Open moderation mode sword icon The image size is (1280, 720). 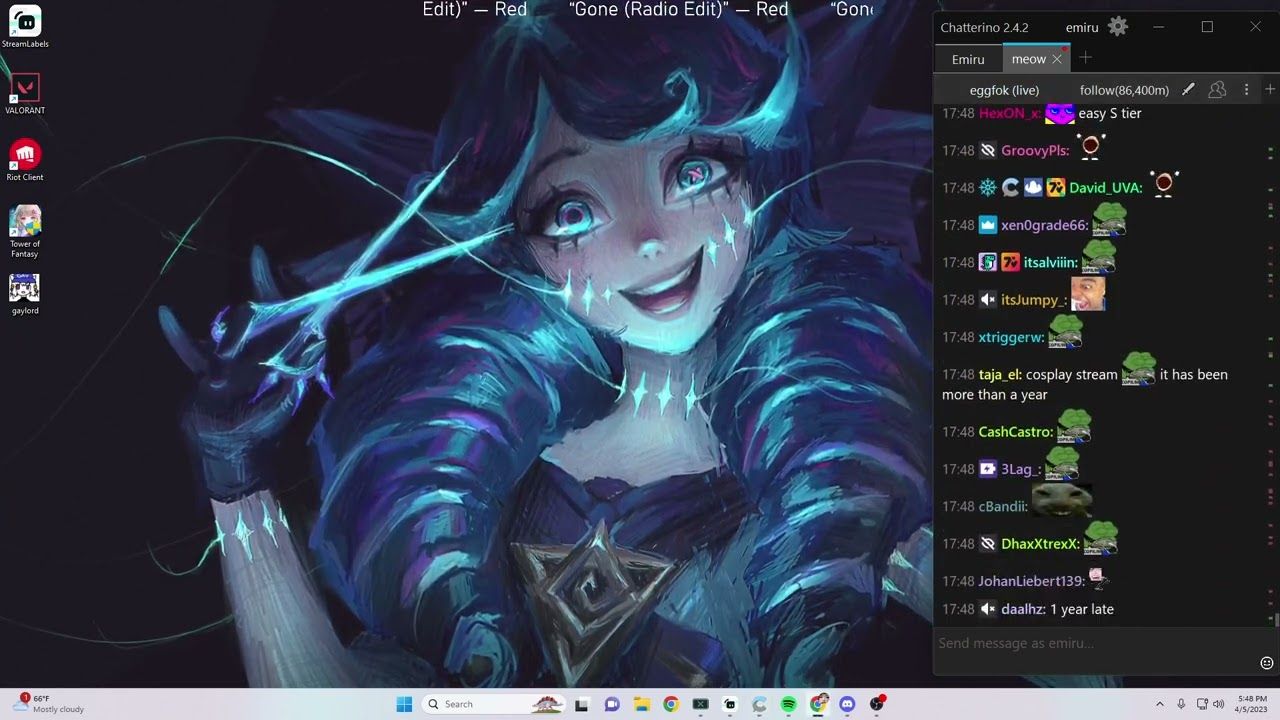pos(1188,90)
